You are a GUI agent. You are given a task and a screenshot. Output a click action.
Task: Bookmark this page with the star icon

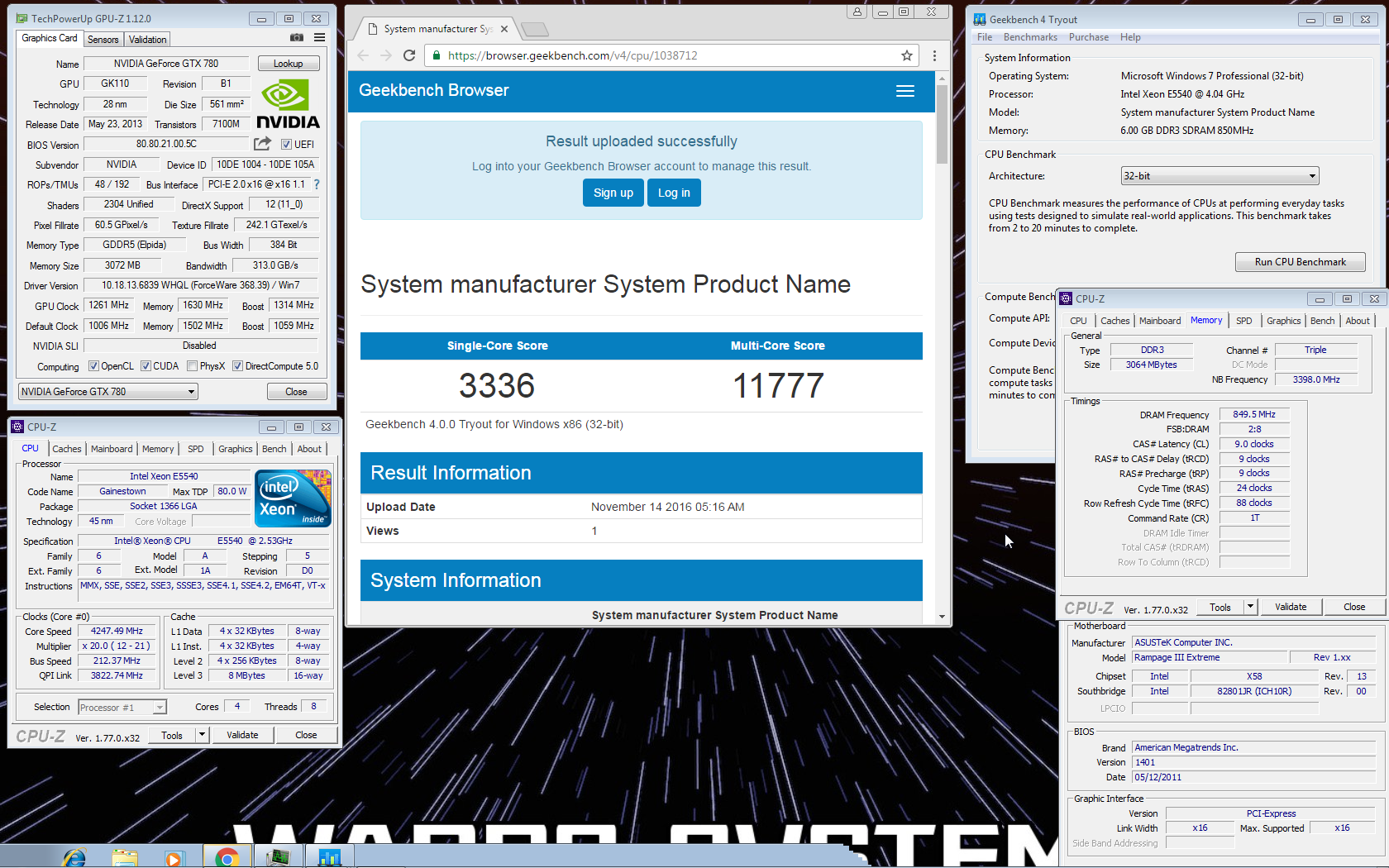point(907,55)
